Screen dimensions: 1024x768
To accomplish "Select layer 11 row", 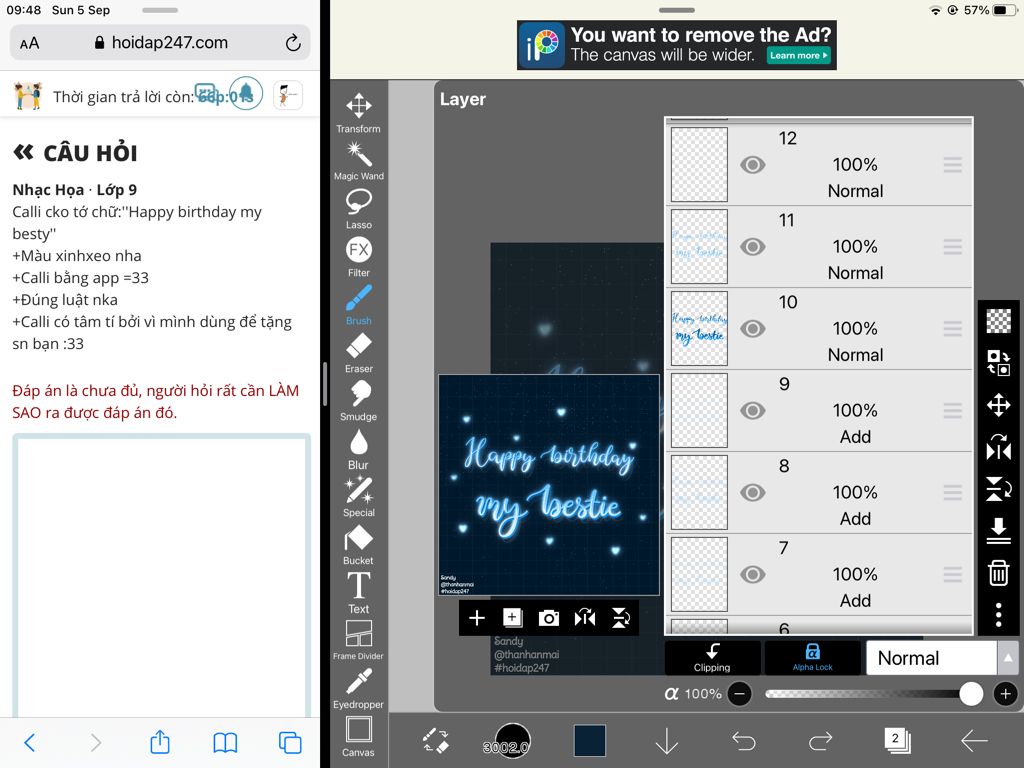I will [819, 247].
